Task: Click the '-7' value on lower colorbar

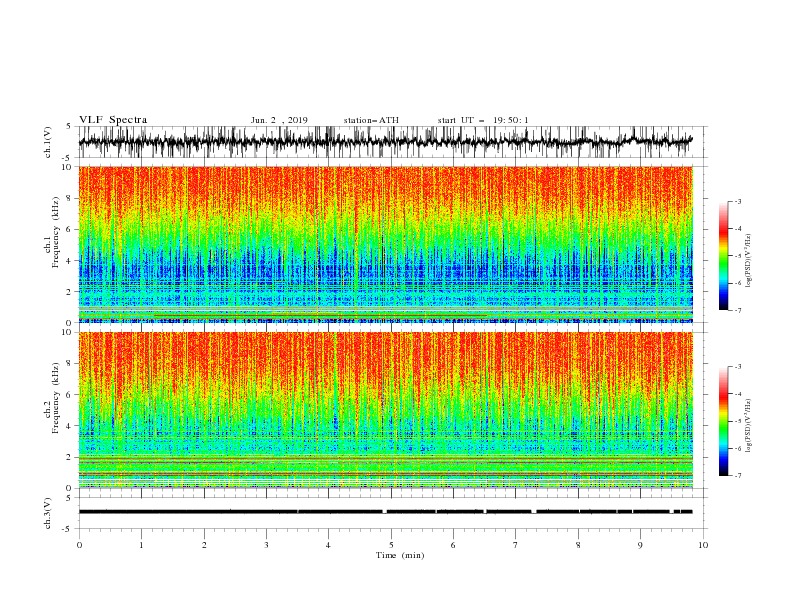Action: click(738, 476)
